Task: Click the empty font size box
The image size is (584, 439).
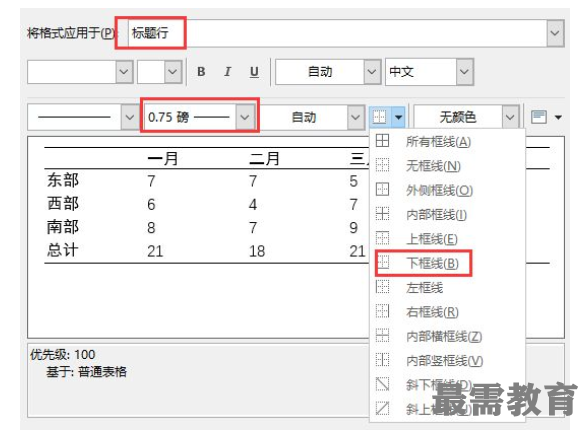Action: click(151, 71)
